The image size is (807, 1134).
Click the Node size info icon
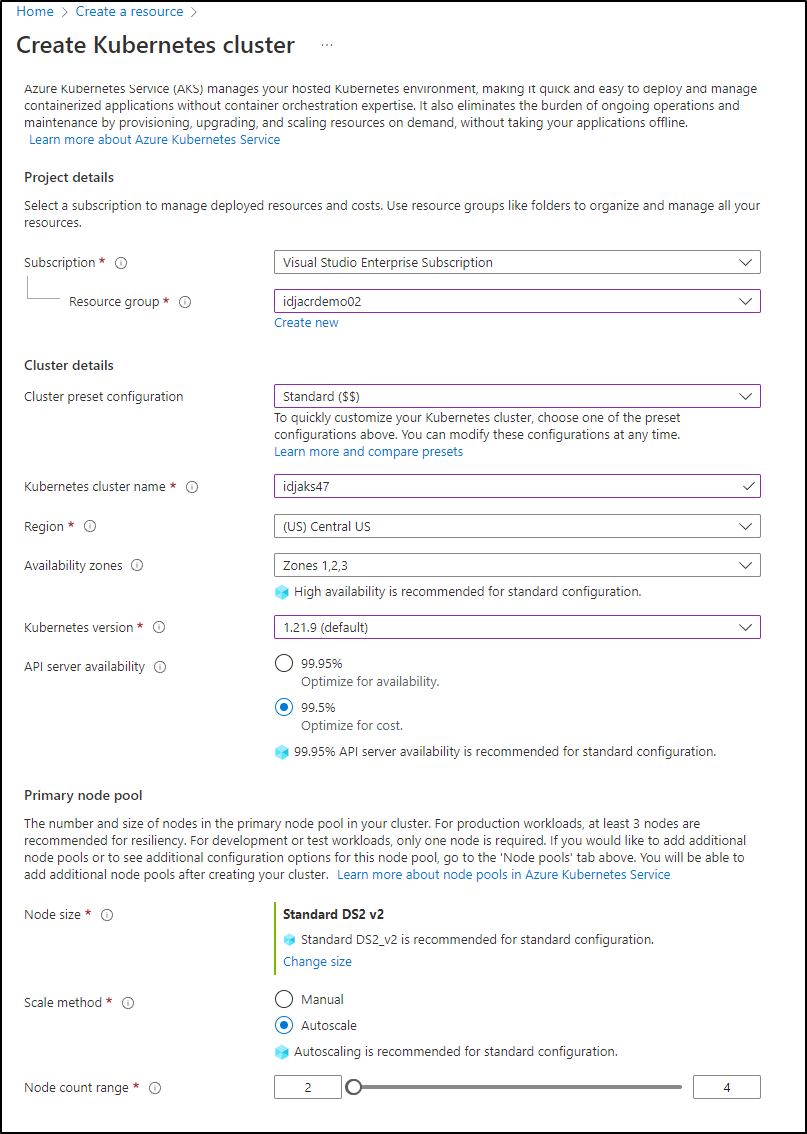tap(107, 915)
